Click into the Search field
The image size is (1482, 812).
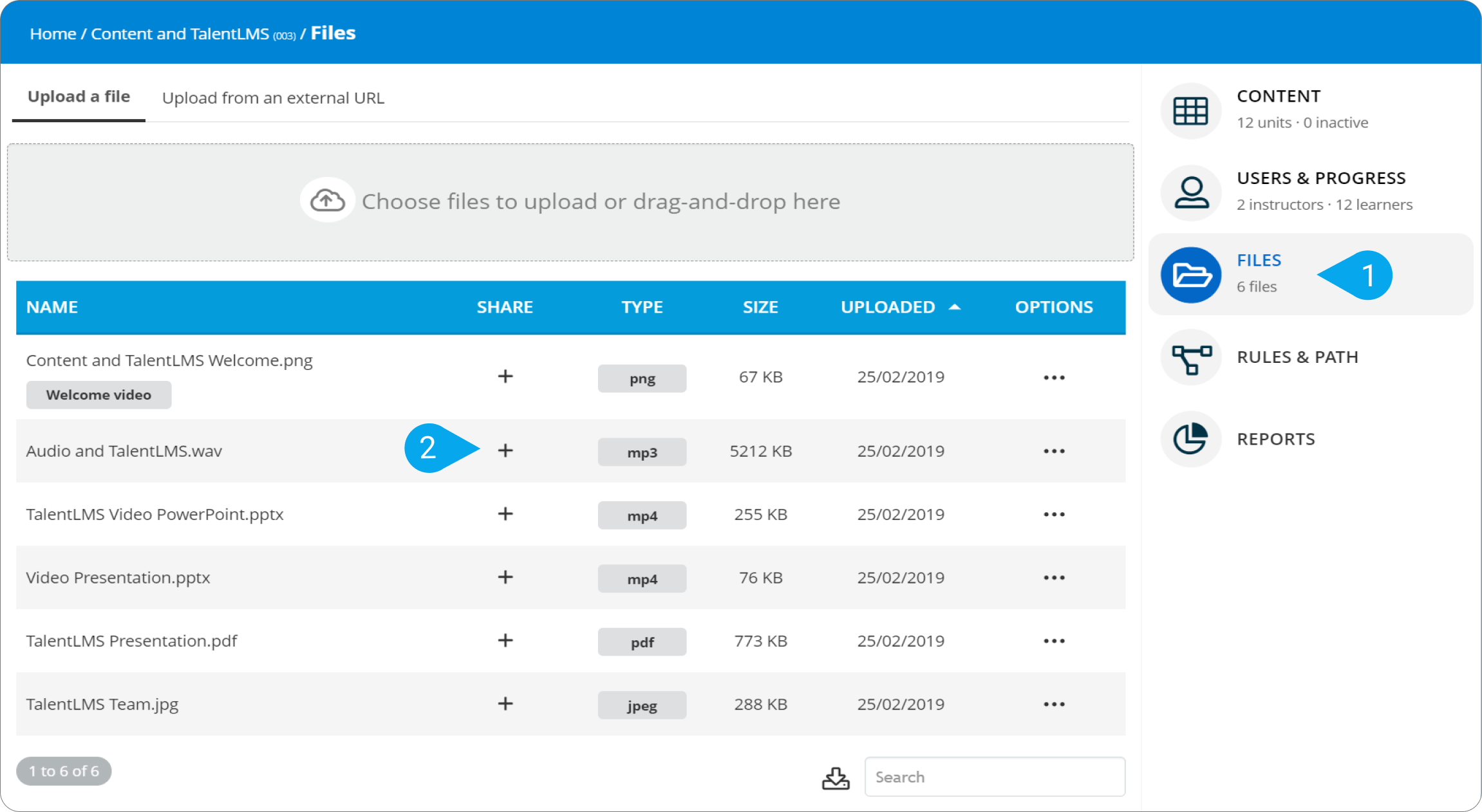995,777
